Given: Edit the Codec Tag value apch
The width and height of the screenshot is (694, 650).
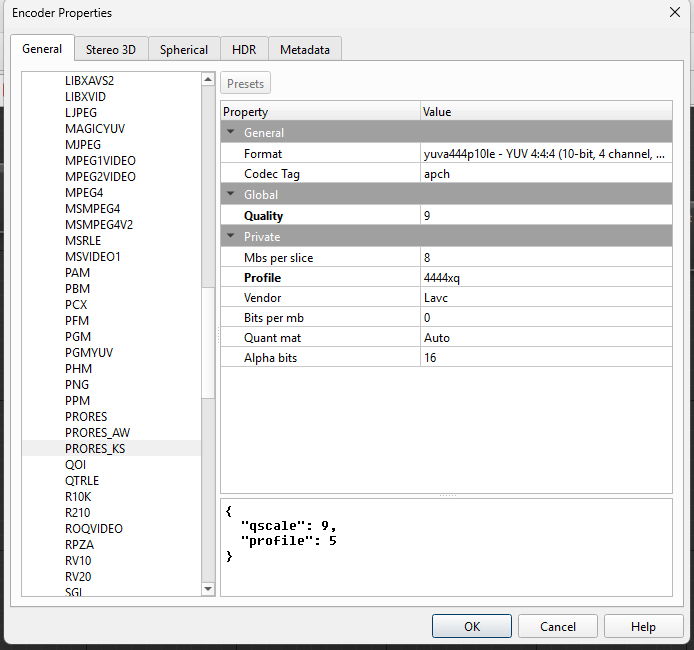Looking at the screenshot, I should point(546,173).
